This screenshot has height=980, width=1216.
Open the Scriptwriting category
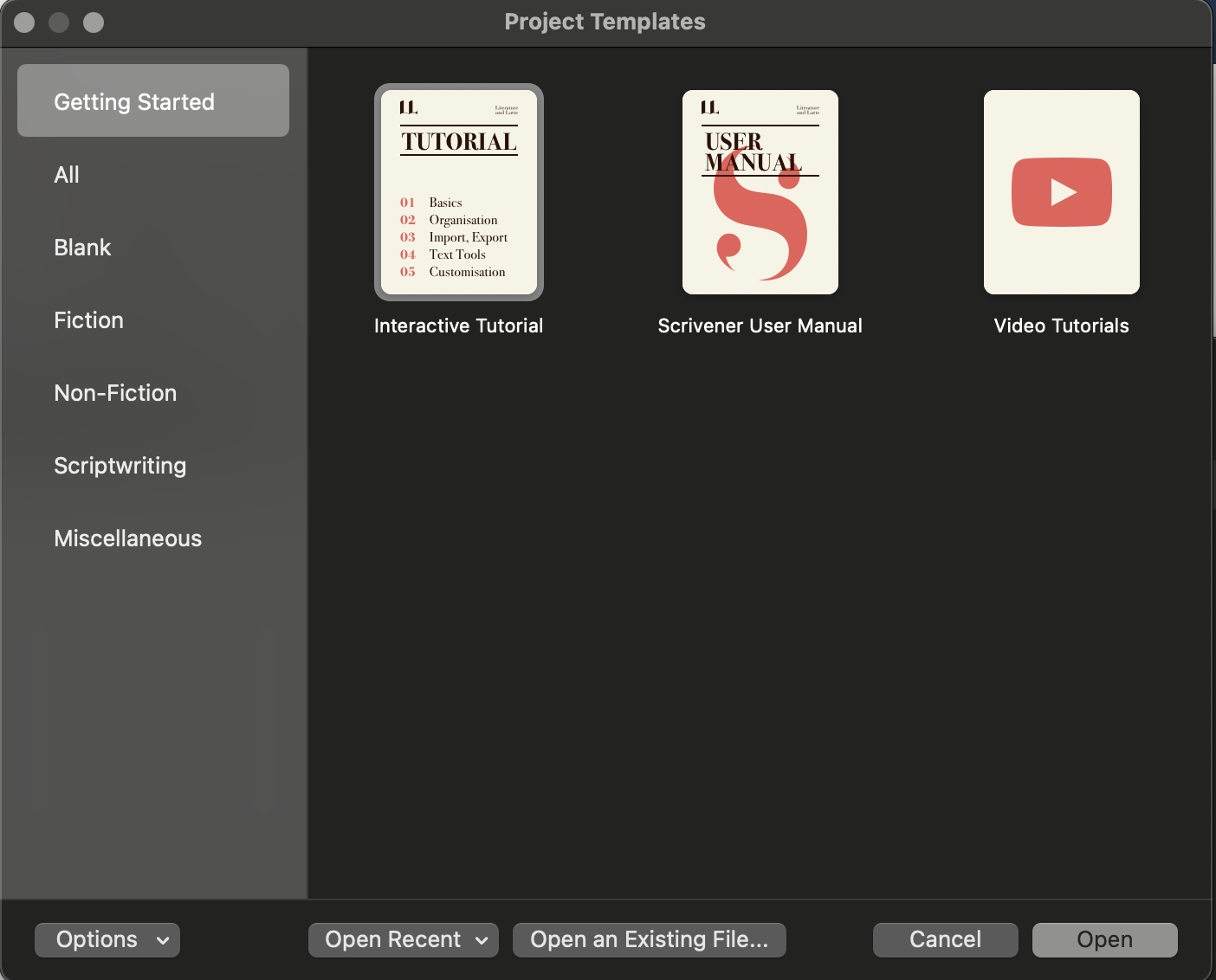click(153, 466)
